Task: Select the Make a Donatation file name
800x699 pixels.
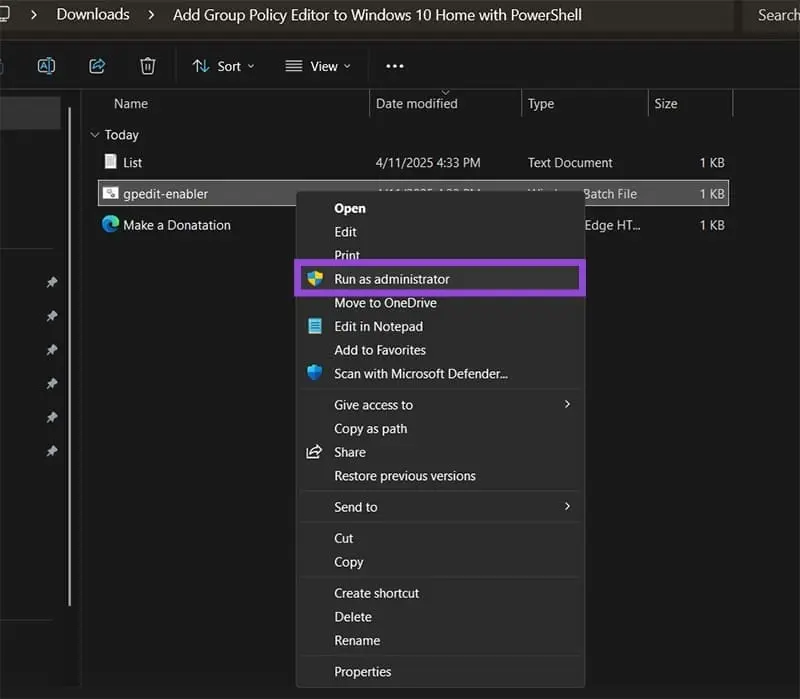Action: [x=177, y=225]
